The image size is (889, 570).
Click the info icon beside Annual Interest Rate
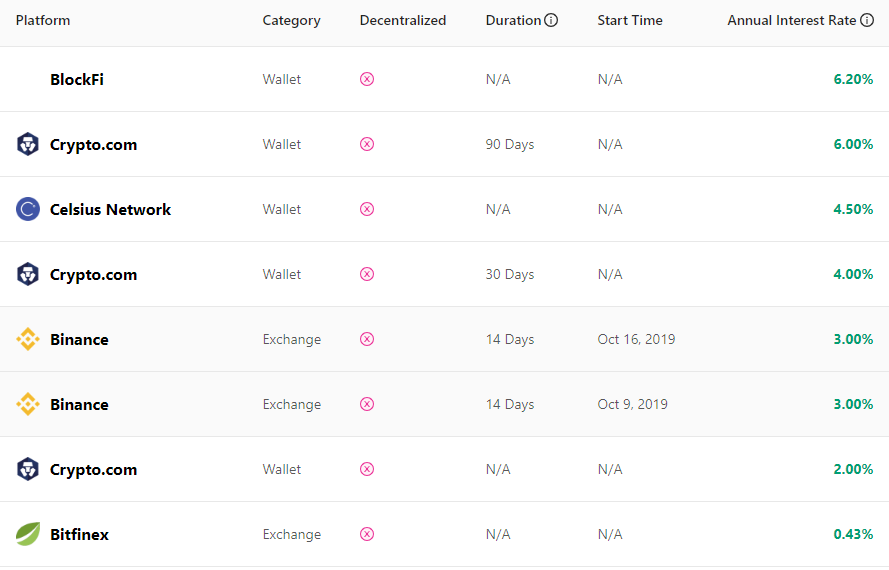coord(867,20)
